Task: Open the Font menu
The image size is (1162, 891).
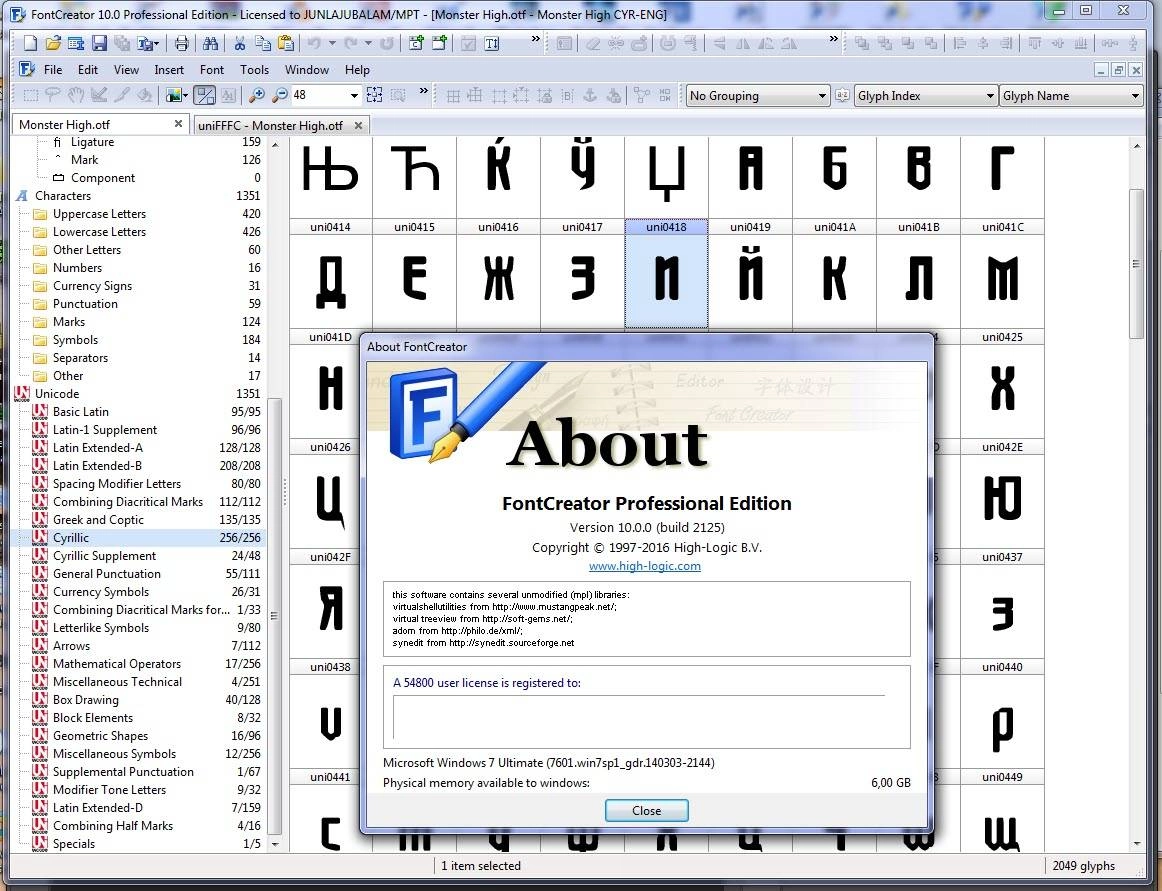Action: pos(212,70)
